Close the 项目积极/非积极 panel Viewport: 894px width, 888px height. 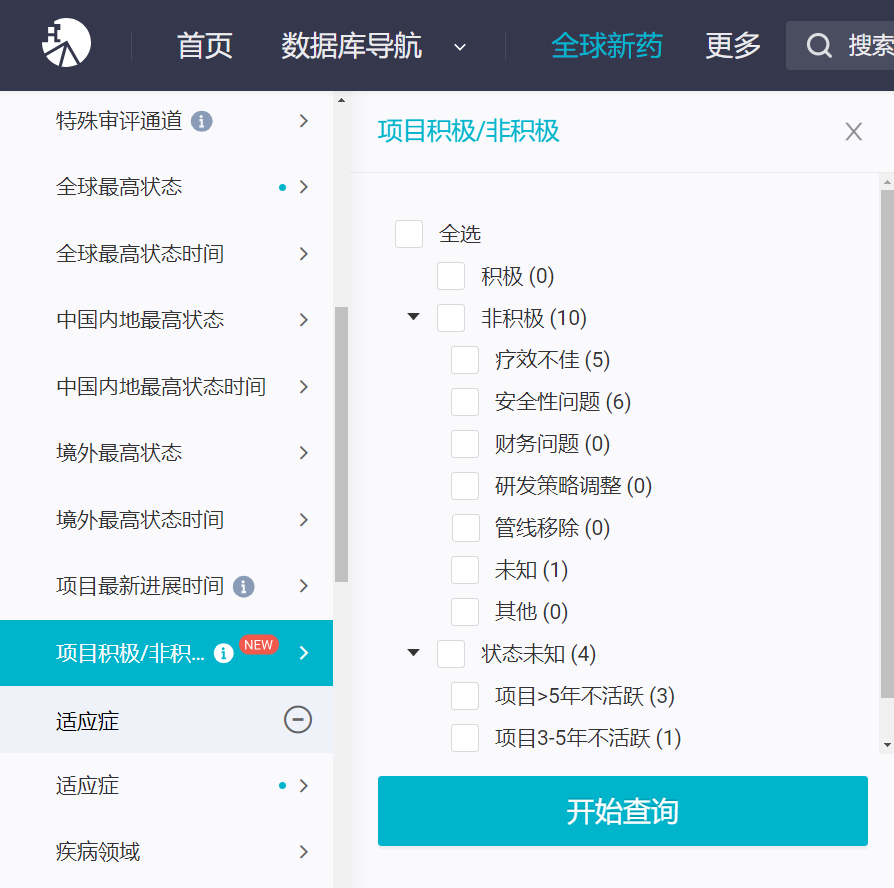(854, 132)
